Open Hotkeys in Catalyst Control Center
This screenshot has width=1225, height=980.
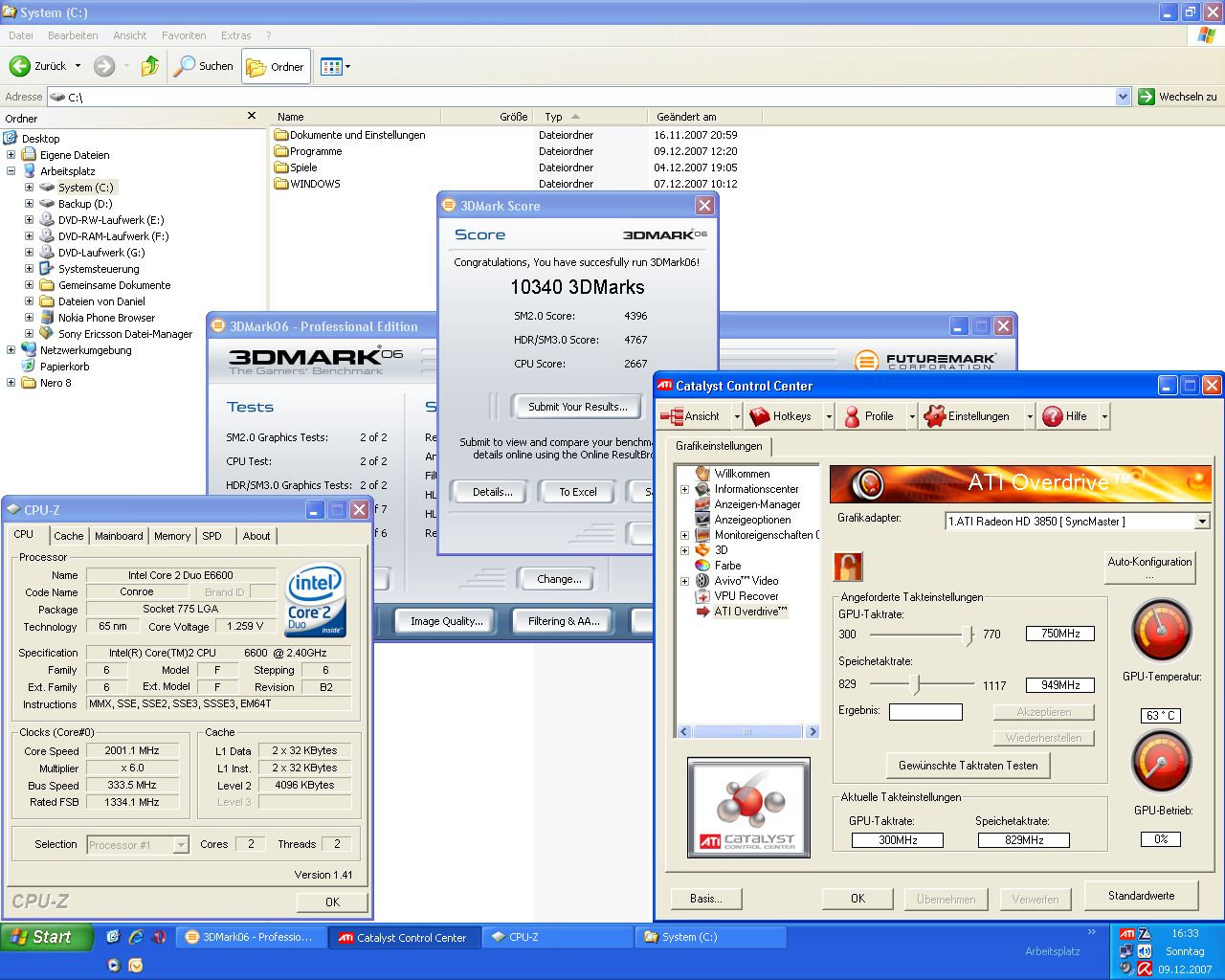point(781,416)
